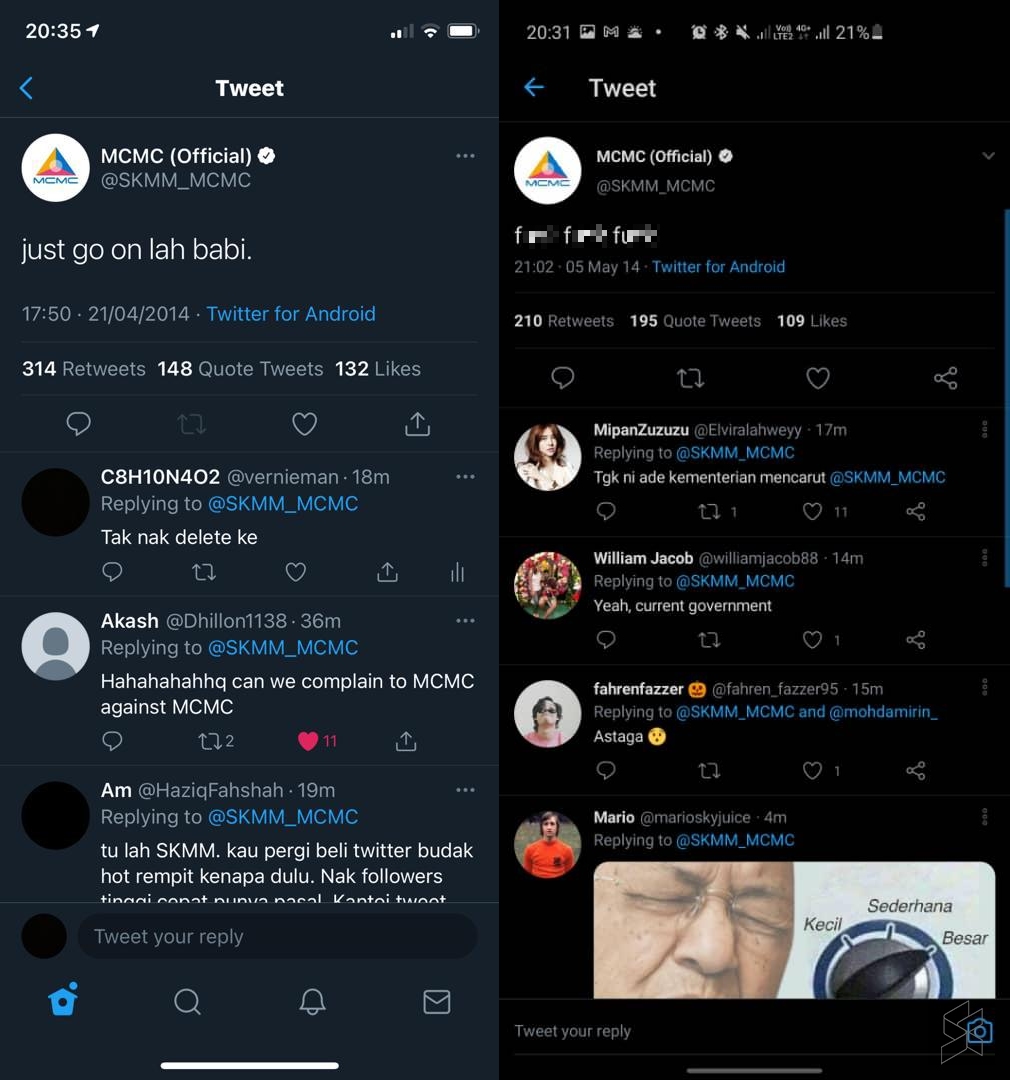This screenshot has width=1010, height=1080.
Task: Open the vertical dots menu on William Jacob's reply
Action: coord(985,558)
